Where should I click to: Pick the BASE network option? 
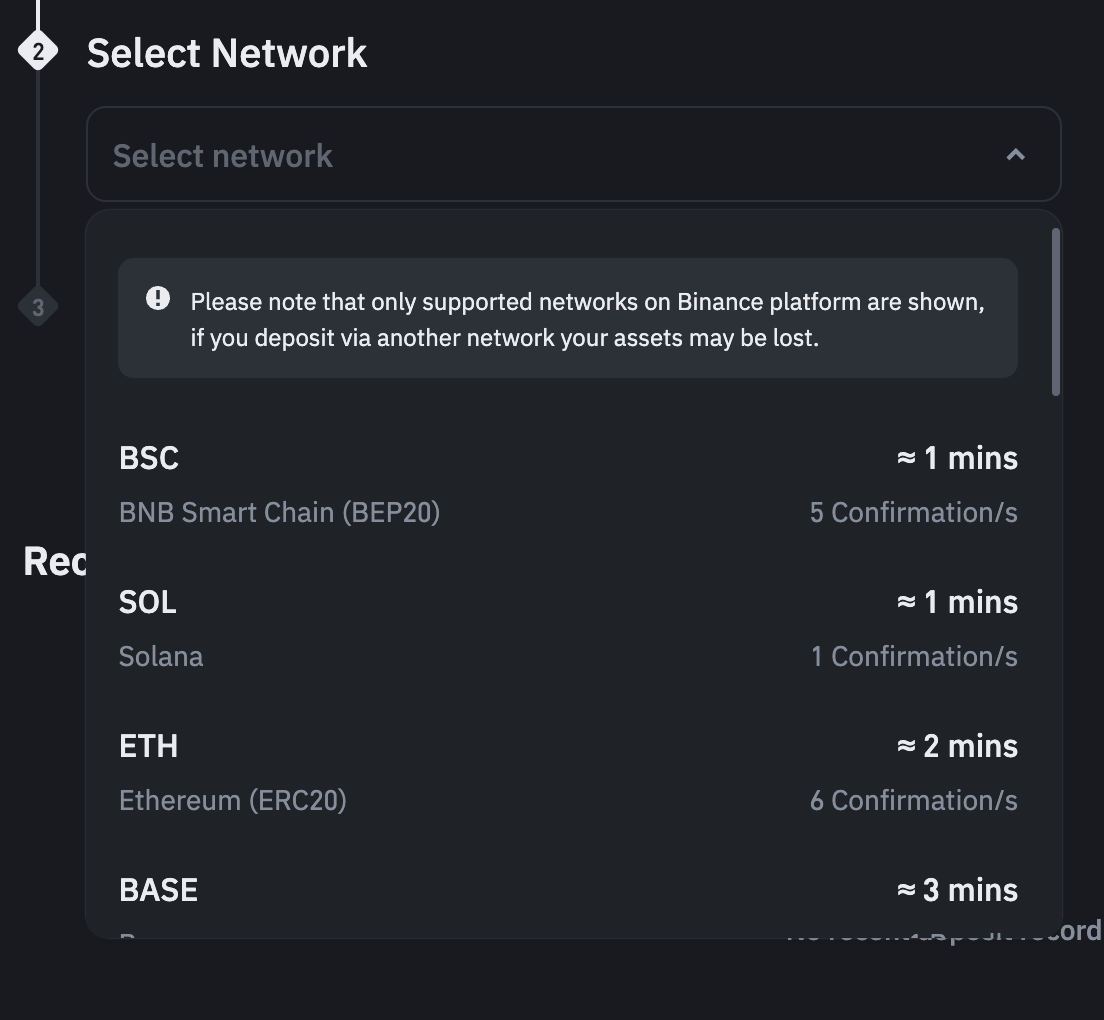click(159, 890)
